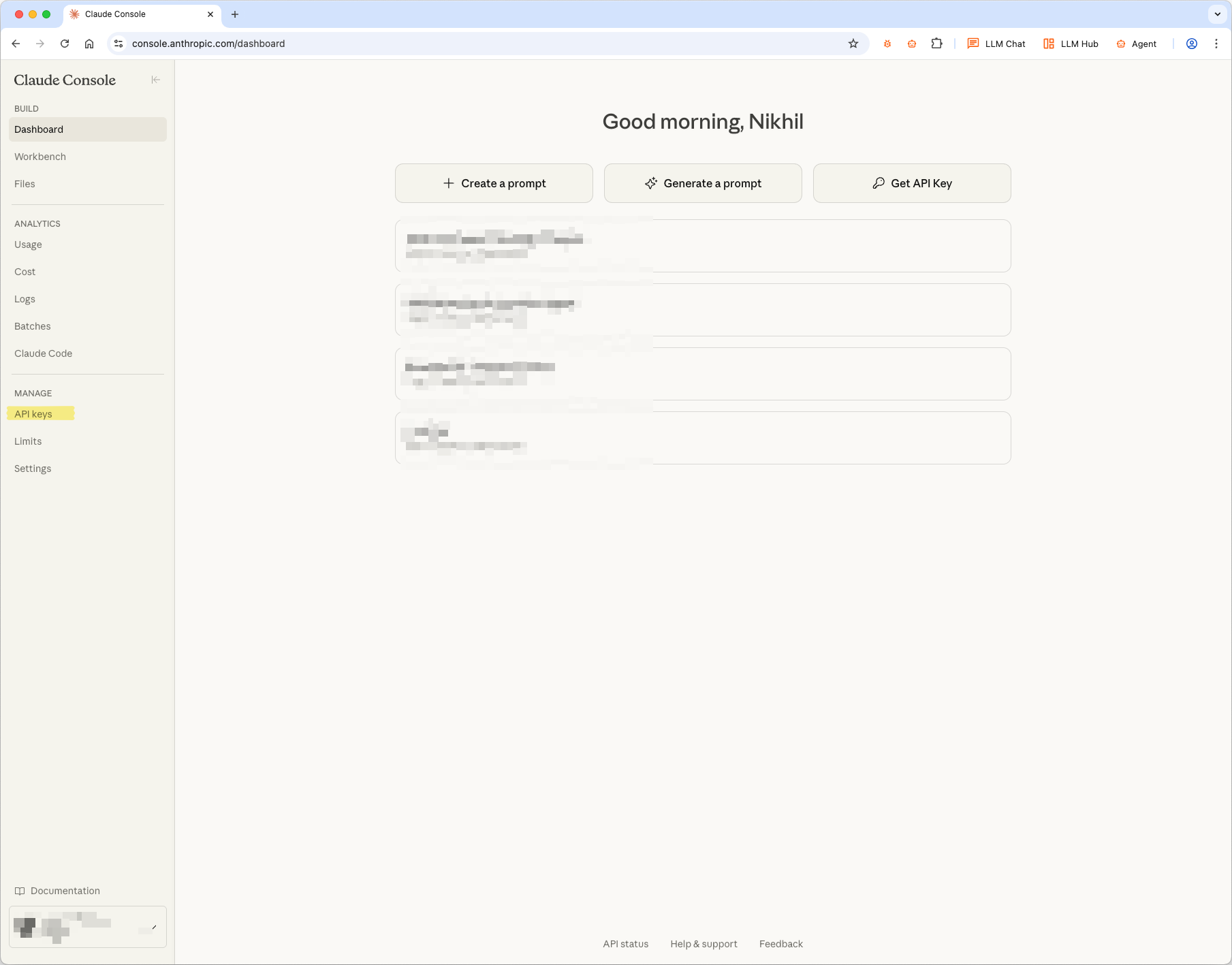
Task: Click Create a prompt
Action: [494, 183]
